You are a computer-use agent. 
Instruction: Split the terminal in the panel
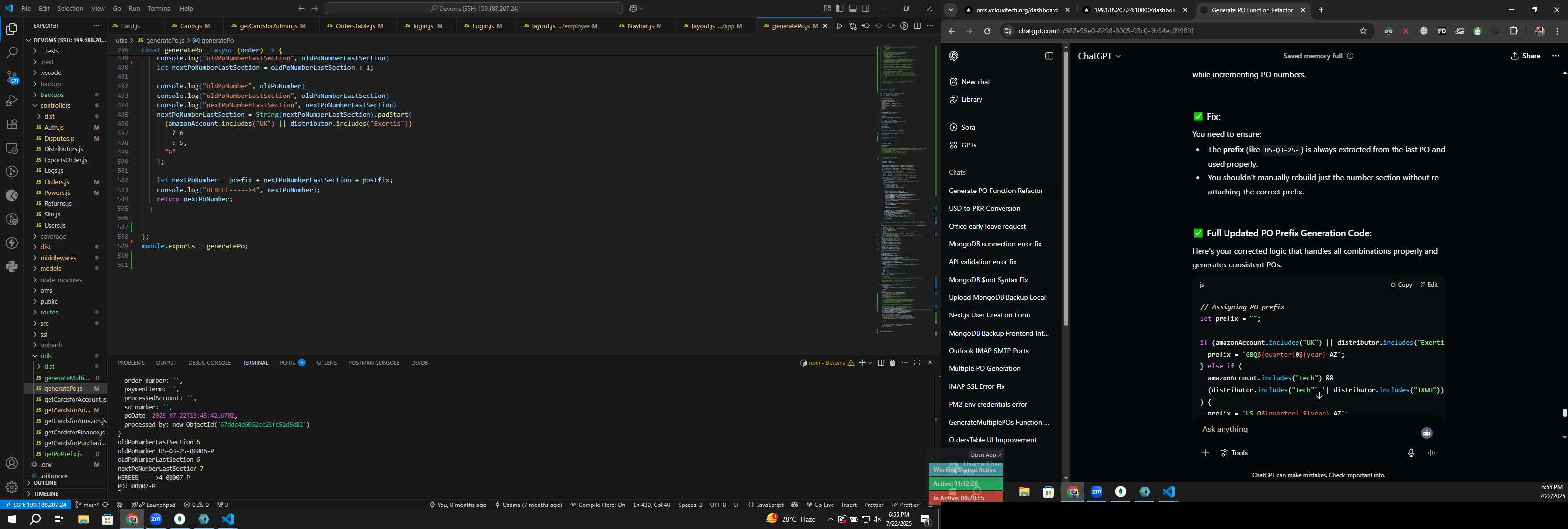[x=881, y=363]
